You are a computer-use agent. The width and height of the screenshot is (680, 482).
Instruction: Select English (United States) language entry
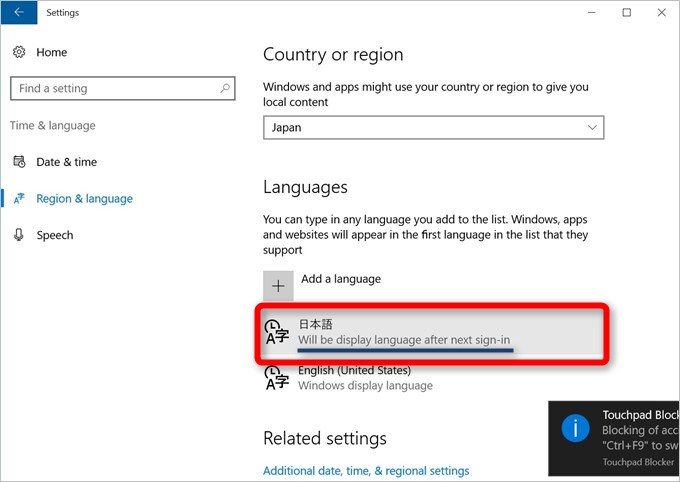tap(355, 371)
